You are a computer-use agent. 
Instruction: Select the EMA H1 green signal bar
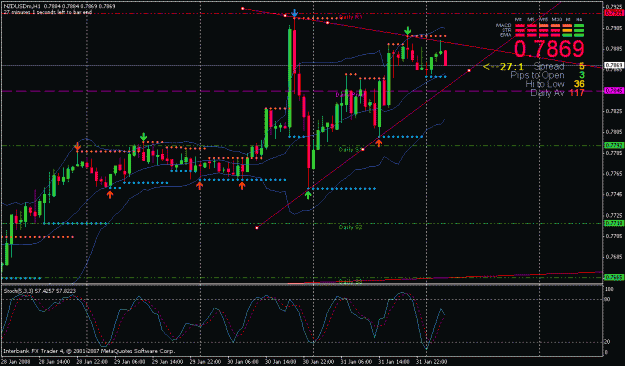coord(567,35)
